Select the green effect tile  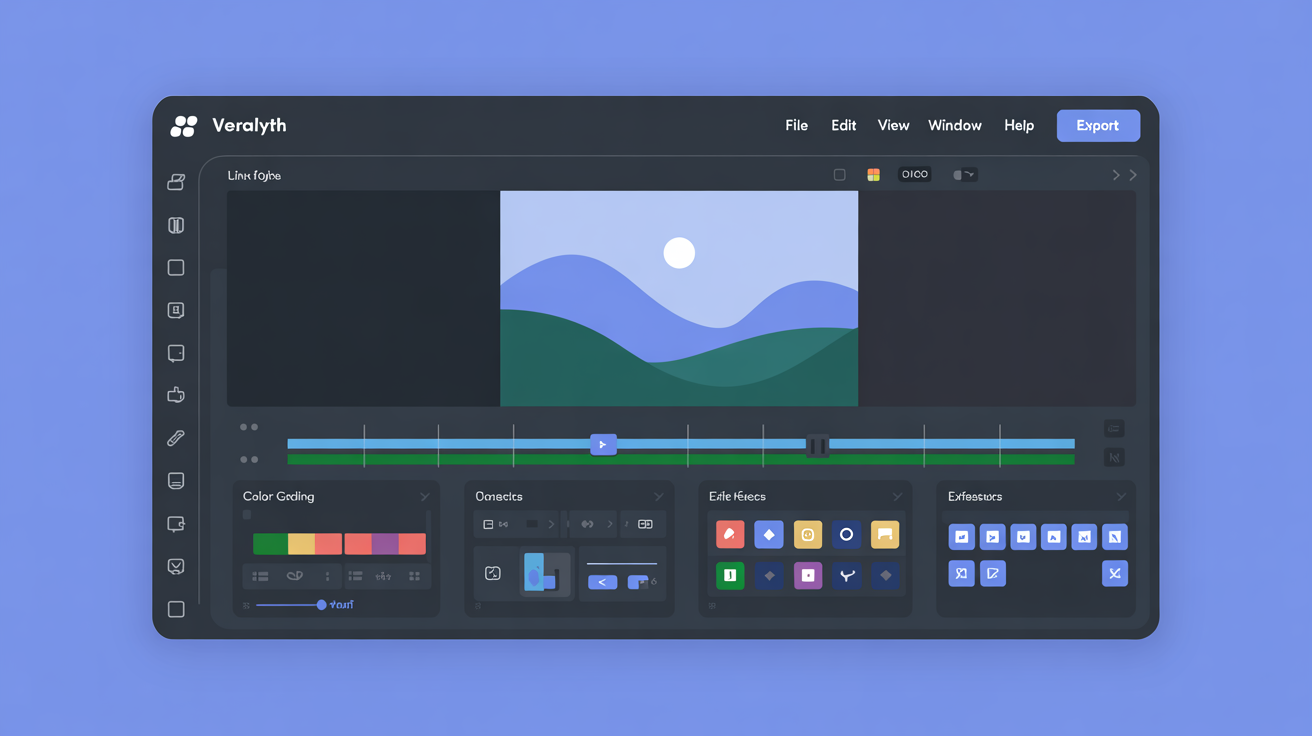coord(730,575)
